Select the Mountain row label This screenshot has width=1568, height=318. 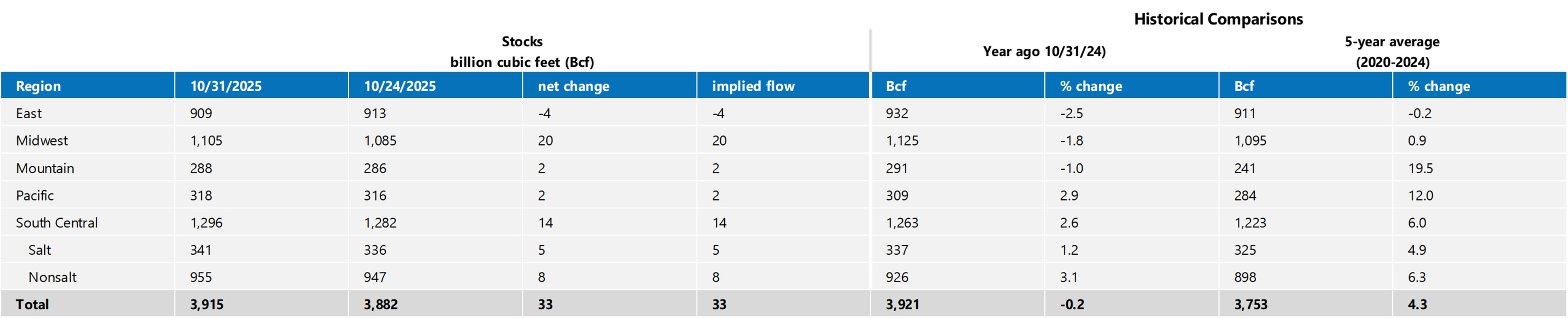(x=45, y=168)
